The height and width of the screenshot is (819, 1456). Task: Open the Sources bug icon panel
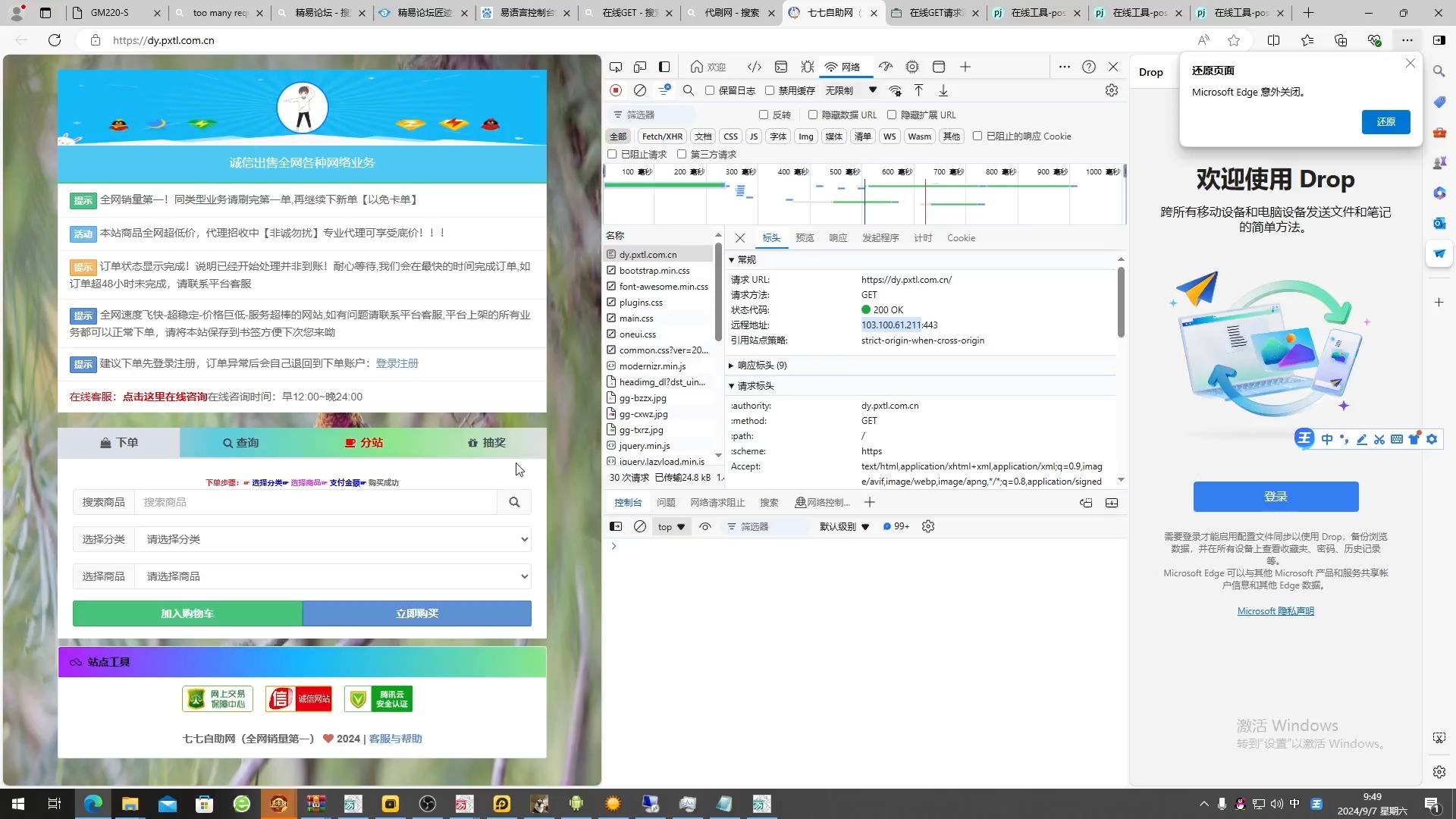coord(808,67)
